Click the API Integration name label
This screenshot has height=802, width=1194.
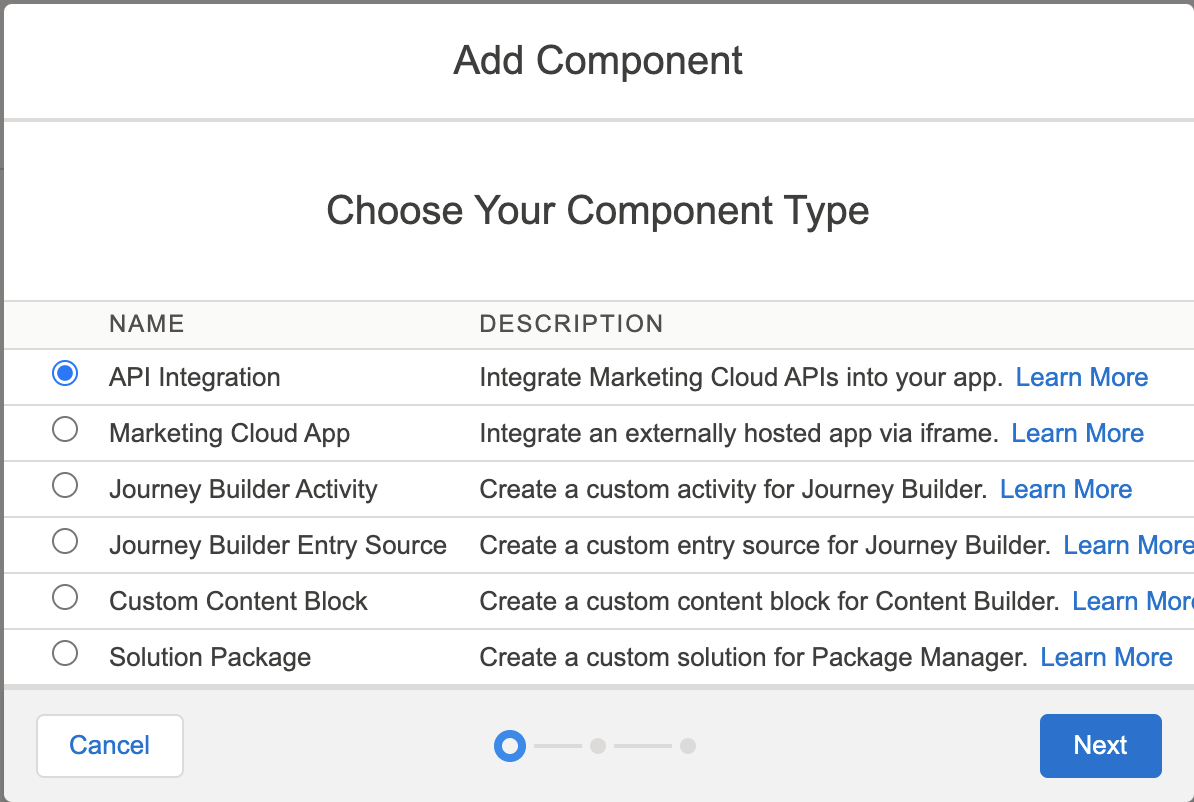195,377
